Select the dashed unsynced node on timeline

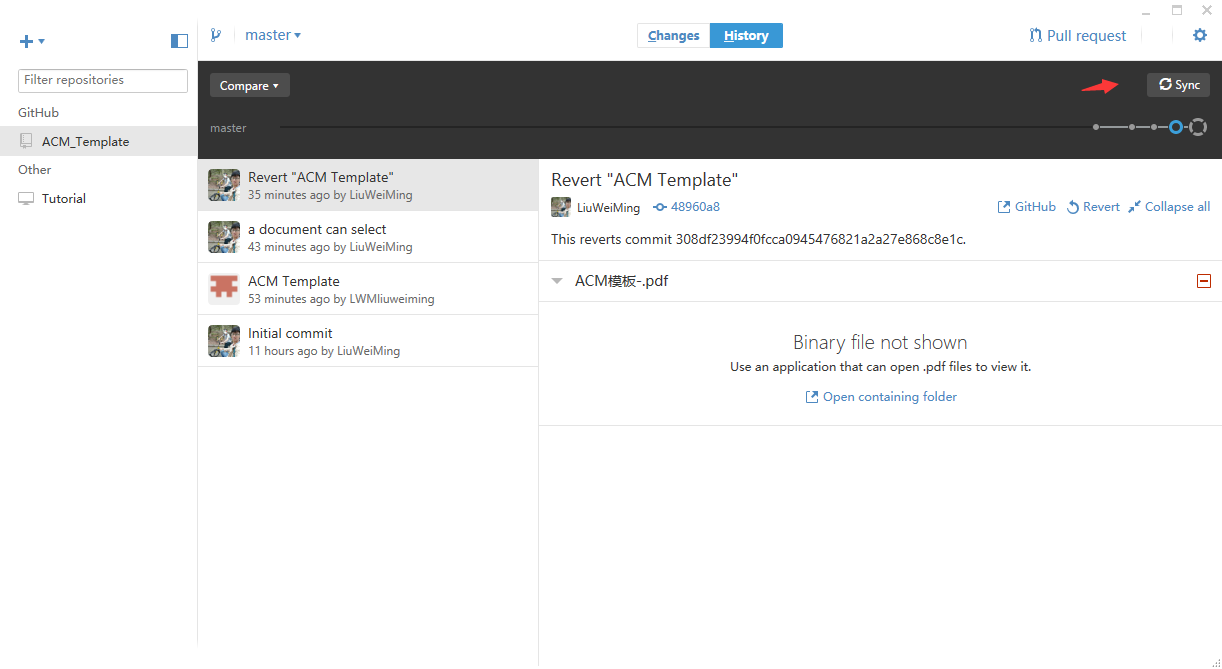click(x=1198, y=127)
